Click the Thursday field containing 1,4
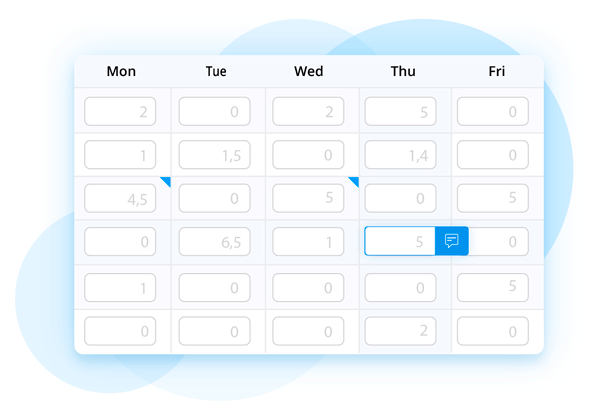Image resolution: width=600 pixels, height=410 pixels. [400, 155]
